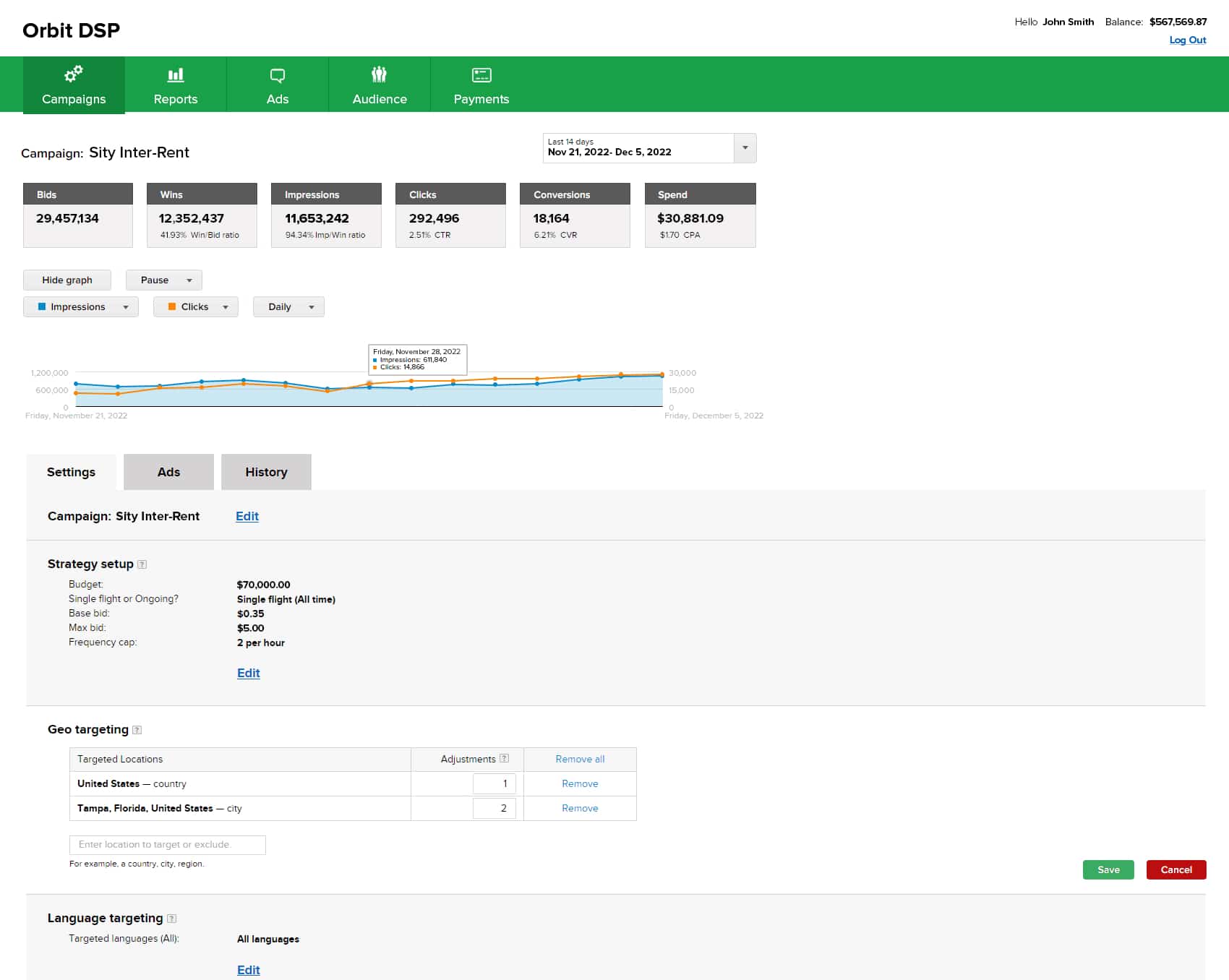Open Geo targeting help icon
Image resolution: width=1229 pixels, height=980 pixels.
coord(137,730)
